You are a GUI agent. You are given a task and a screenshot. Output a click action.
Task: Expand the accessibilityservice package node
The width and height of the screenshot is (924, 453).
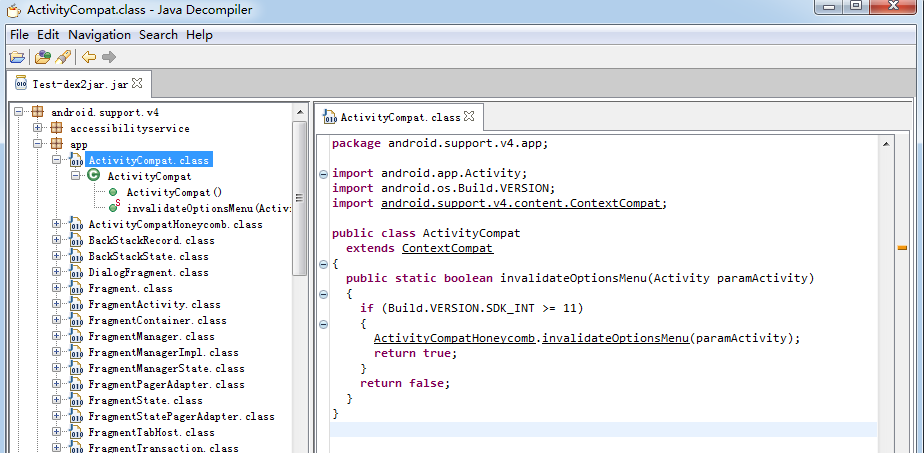38,128
